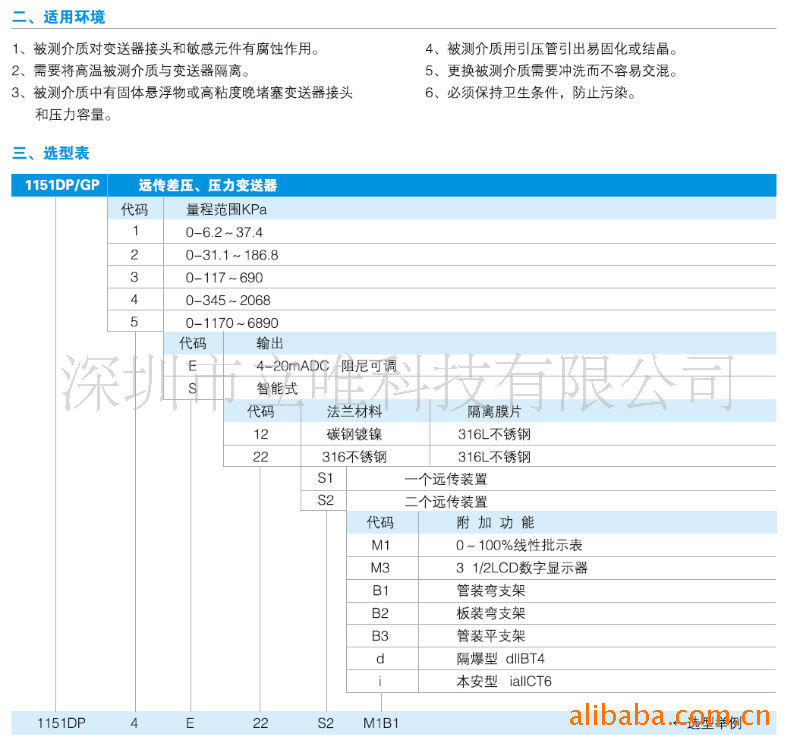
Task: Click code '1' in the range table
Action: point(135,231)
